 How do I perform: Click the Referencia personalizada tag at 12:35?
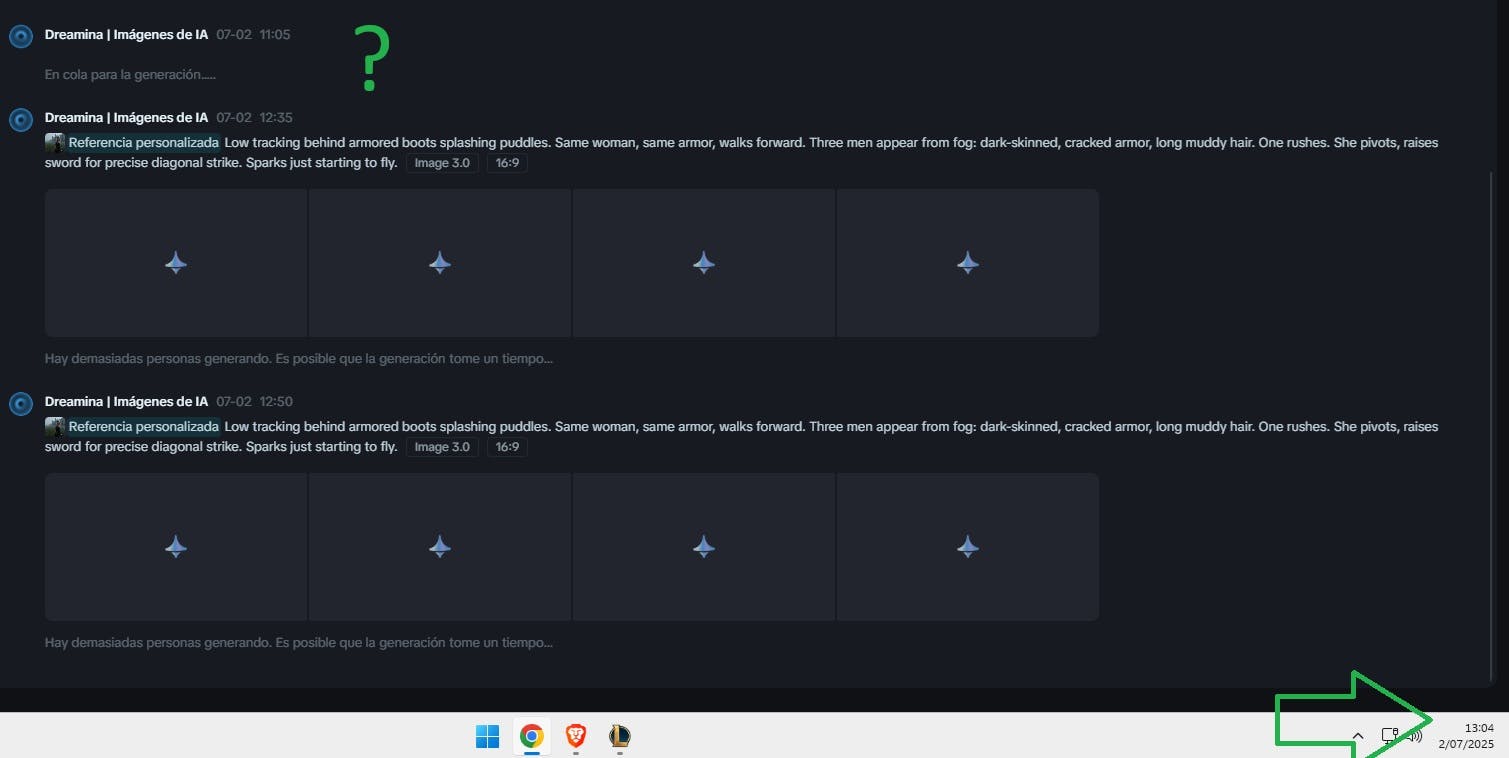pos(143,143)
